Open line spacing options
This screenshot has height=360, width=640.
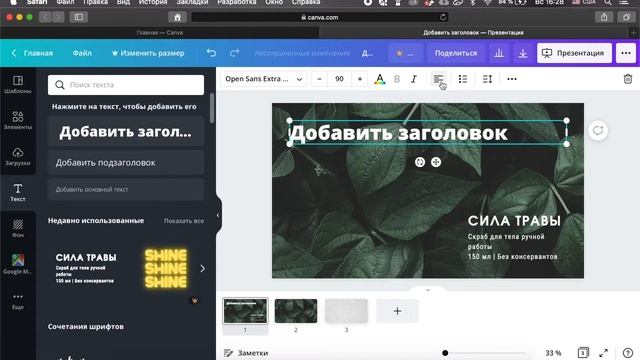tap(487, 79)
